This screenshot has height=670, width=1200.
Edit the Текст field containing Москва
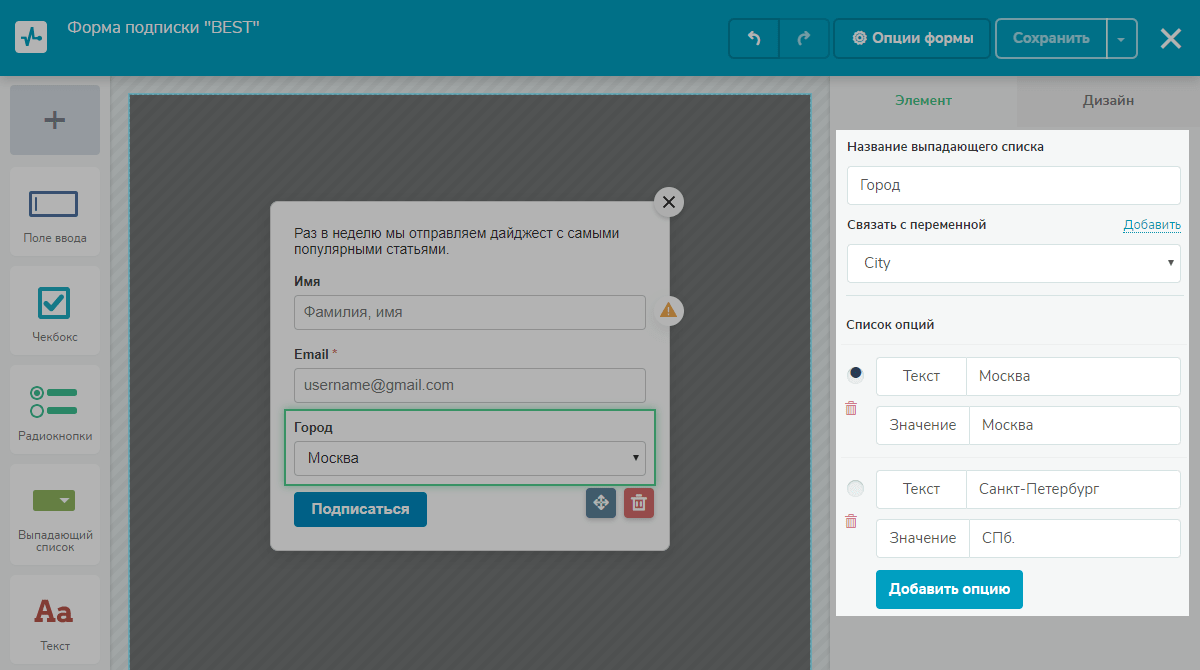click(1073, 376)
